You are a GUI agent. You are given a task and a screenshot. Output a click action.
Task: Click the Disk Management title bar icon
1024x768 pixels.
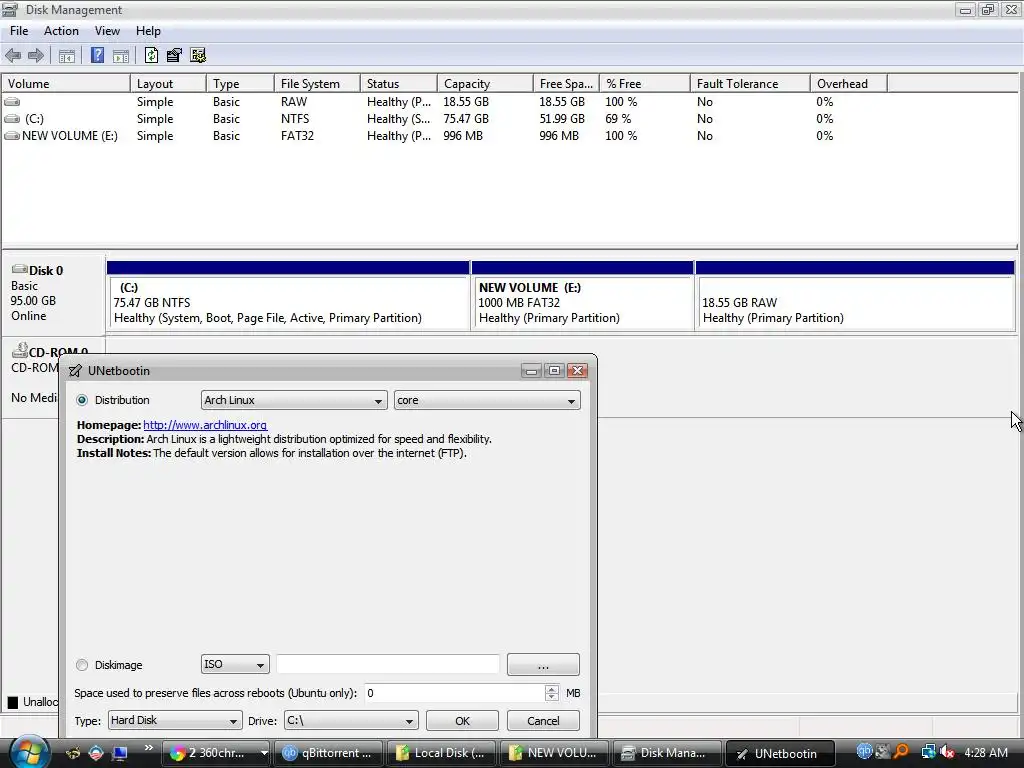pos(10,10)
